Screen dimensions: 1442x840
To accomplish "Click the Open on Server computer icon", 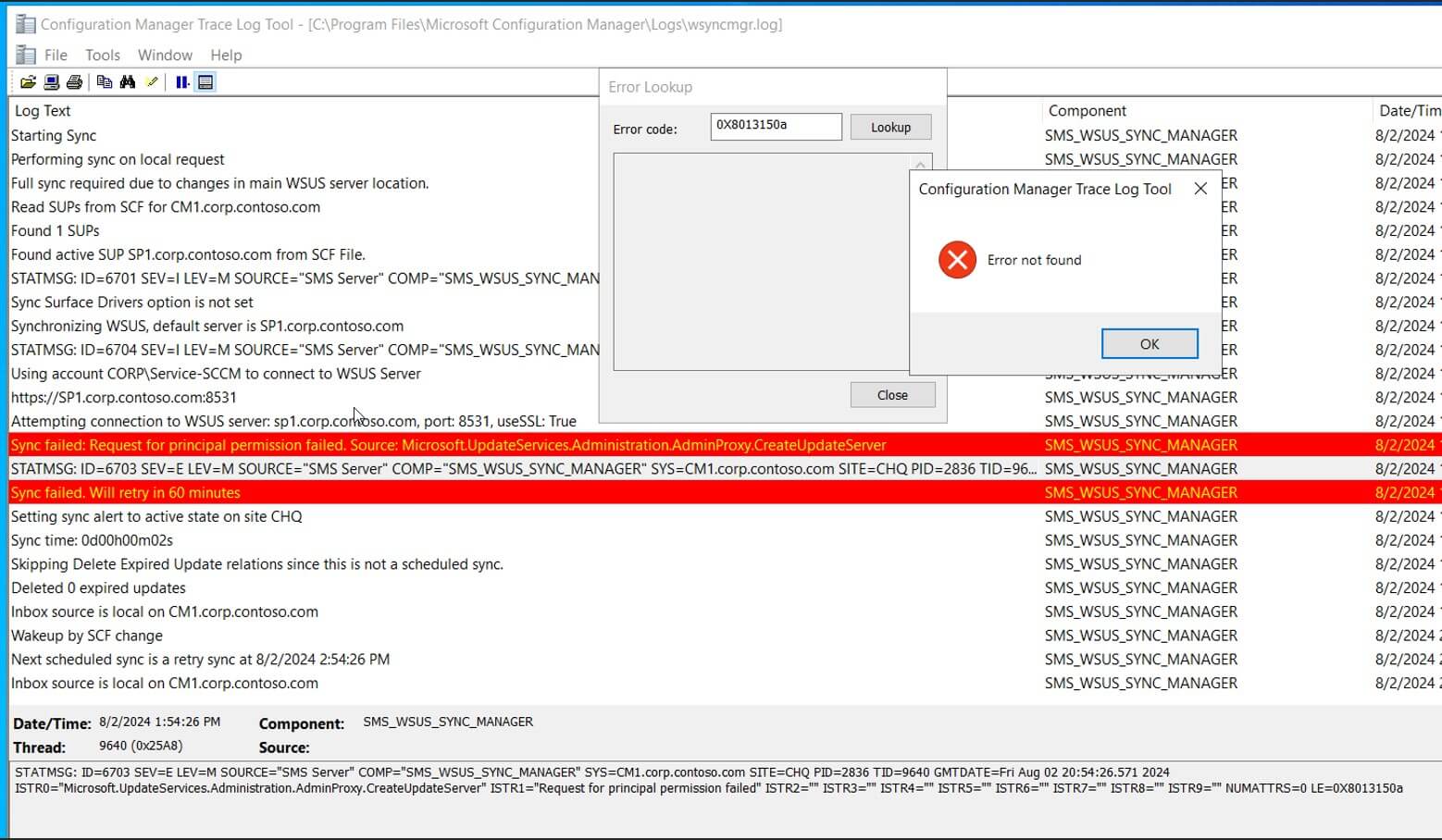I will tap(52, 82).
